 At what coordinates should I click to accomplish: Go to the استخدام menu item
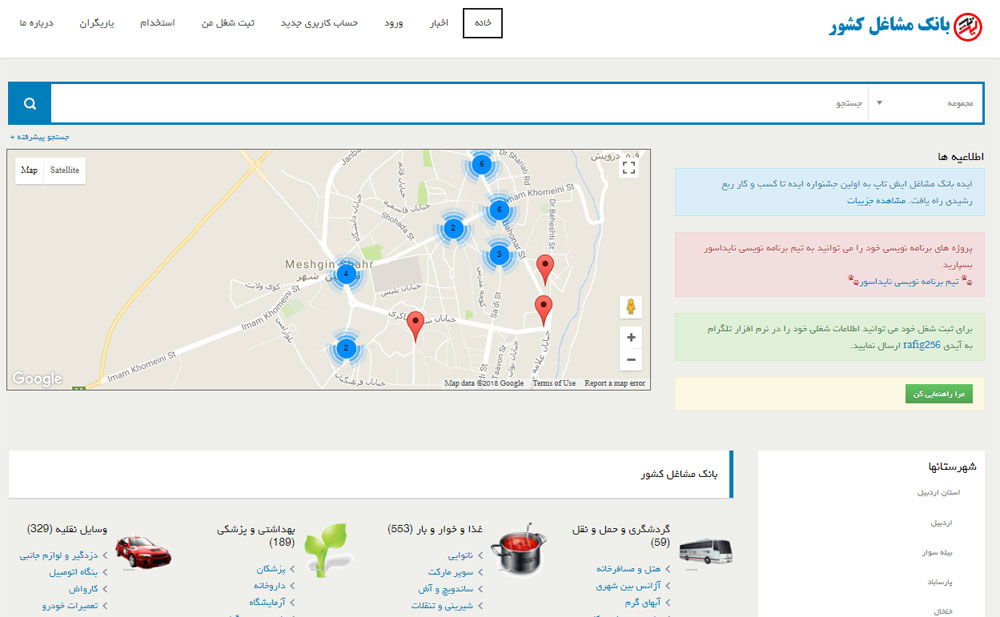(158, 23)
